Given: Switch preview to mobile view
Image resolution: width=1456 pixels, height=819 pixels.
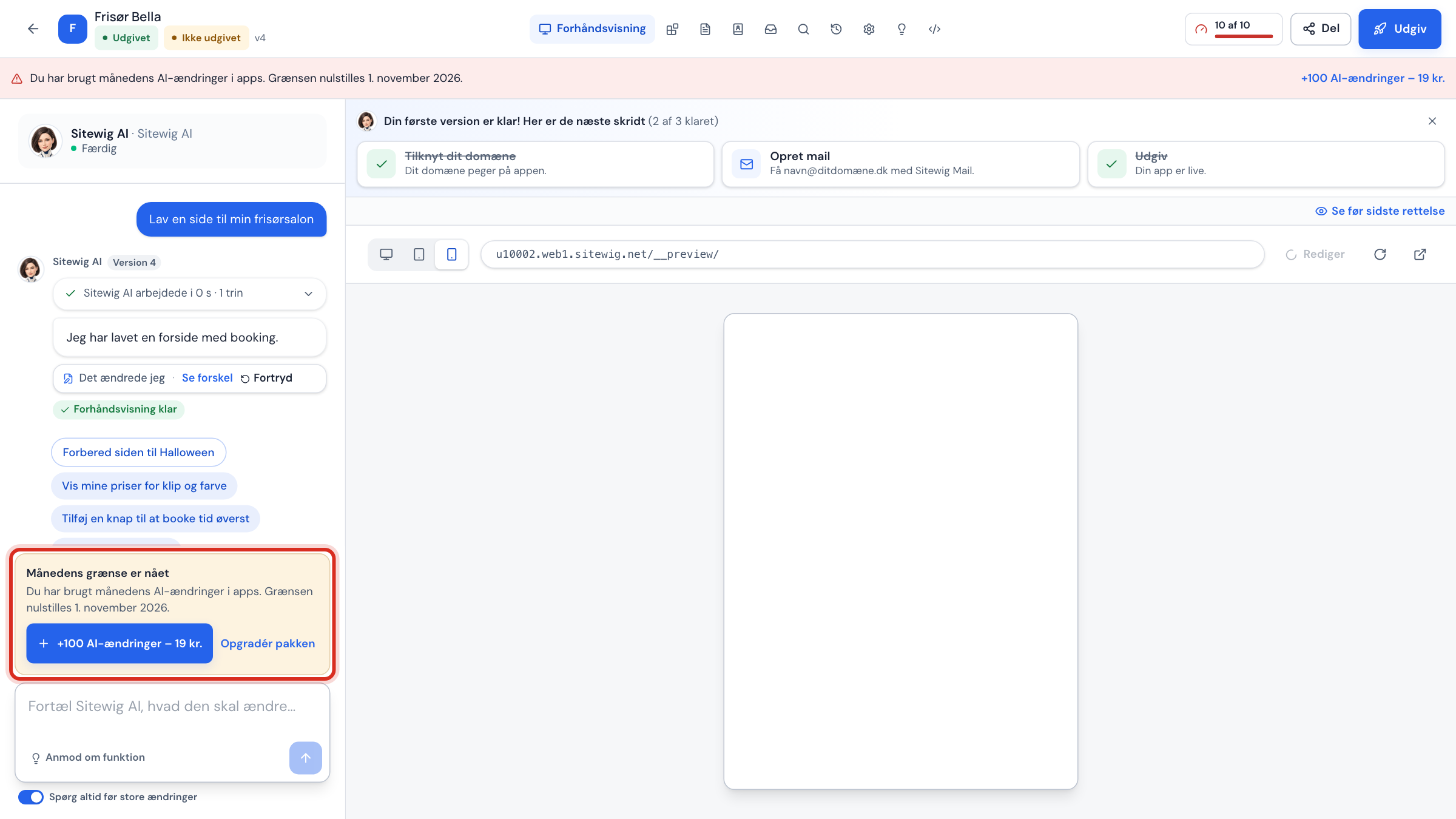Looking at the screenshot, I should pyautogui.click(x=451, y=254).
